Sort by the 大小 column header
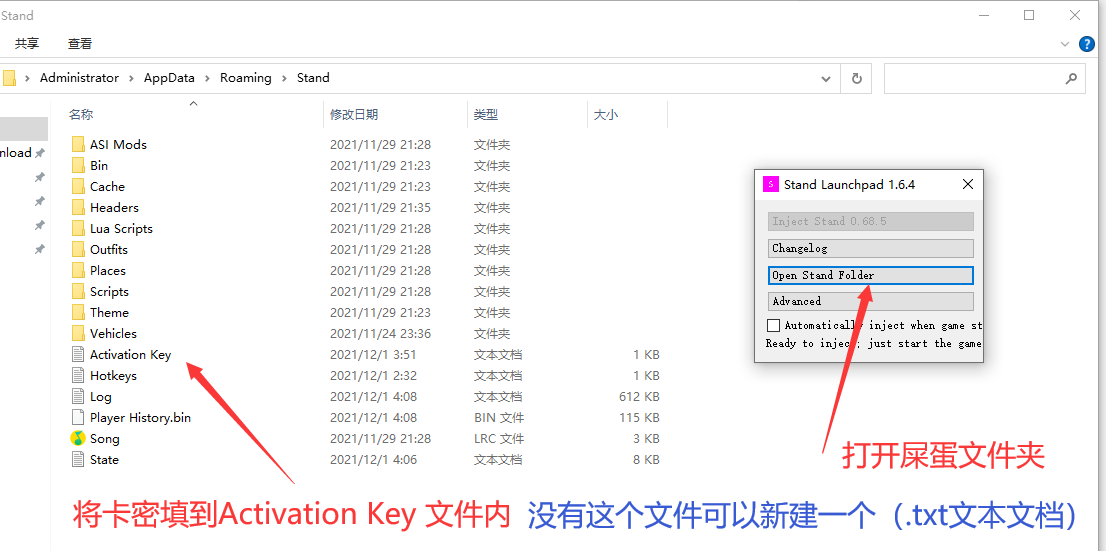The height and width of the screenshot is (551, 1106). tap(606, 114)
